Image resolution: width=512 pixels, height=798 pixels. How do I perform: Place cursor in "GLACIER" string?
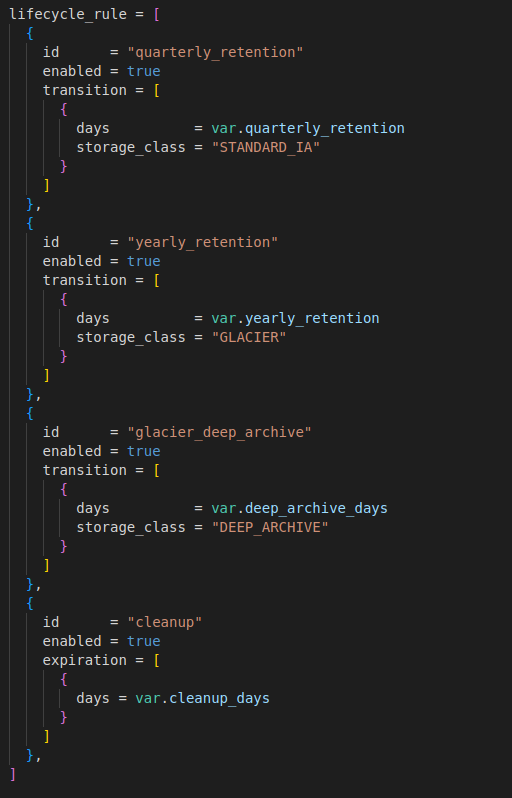[x=249, y=337]
